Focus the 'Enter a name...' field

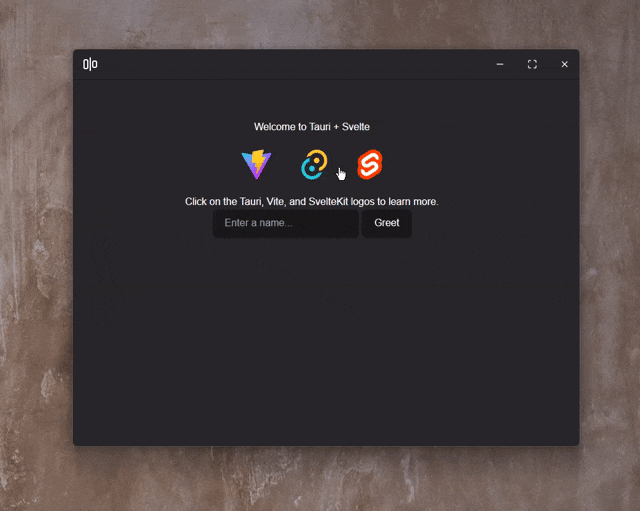[286, 223]
